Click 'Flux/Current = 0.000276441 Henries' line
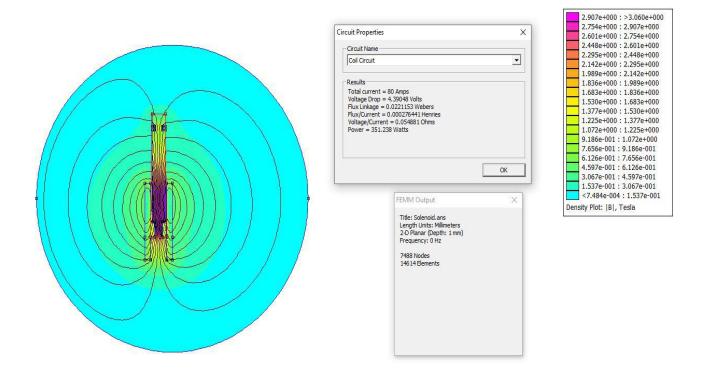The width and height of the screenshot is (705, 379). [394, 115]
